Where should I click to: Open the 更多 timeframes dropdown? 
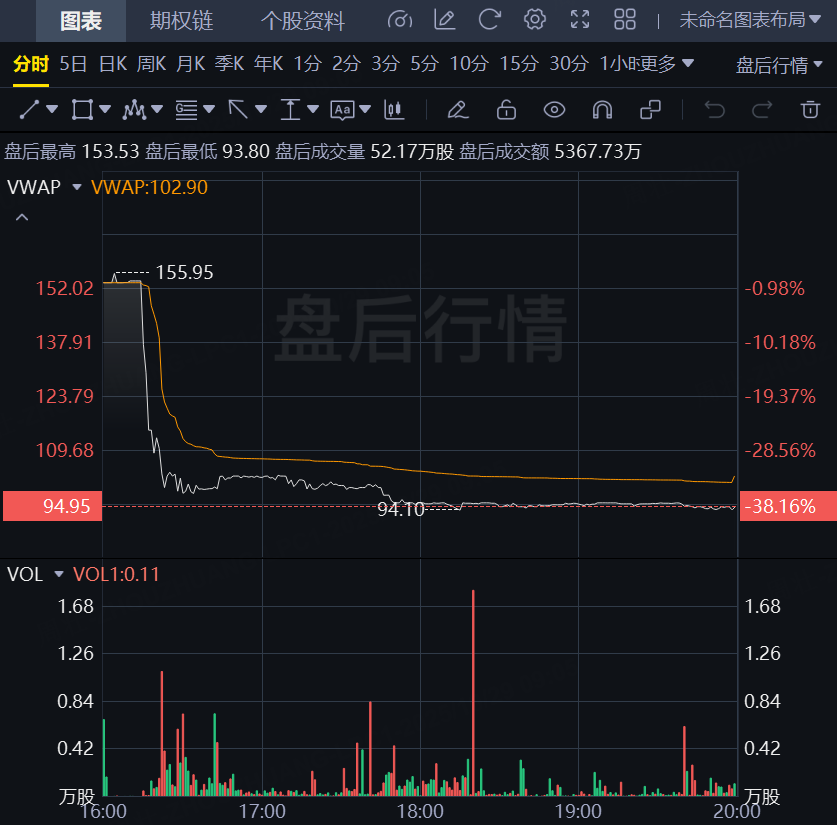666,64
